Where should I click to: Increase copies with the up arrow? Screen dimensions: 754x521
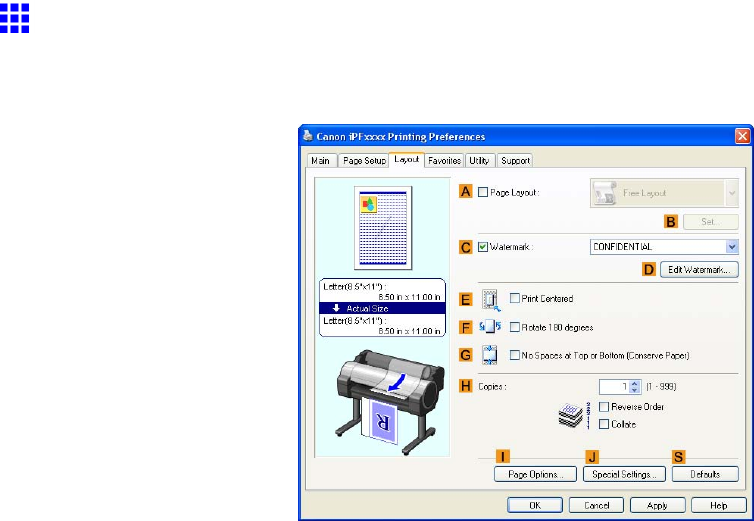click(x=635, y=383)
